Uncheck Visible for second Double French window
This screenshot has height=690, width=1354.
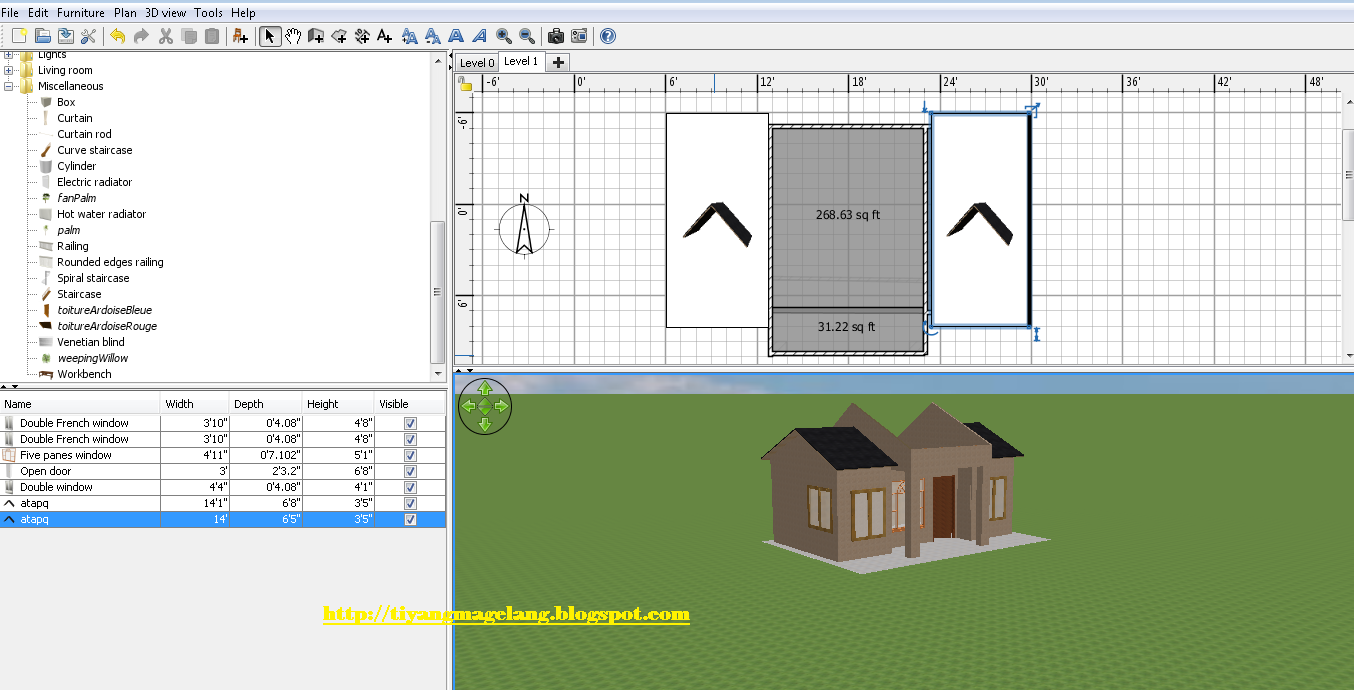click(410, 439)
